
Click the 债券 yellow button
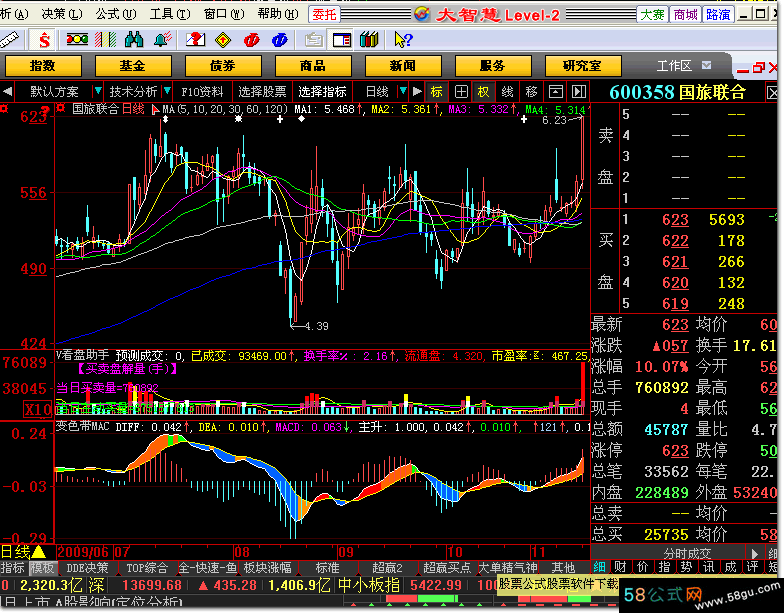tap(222, 66)
